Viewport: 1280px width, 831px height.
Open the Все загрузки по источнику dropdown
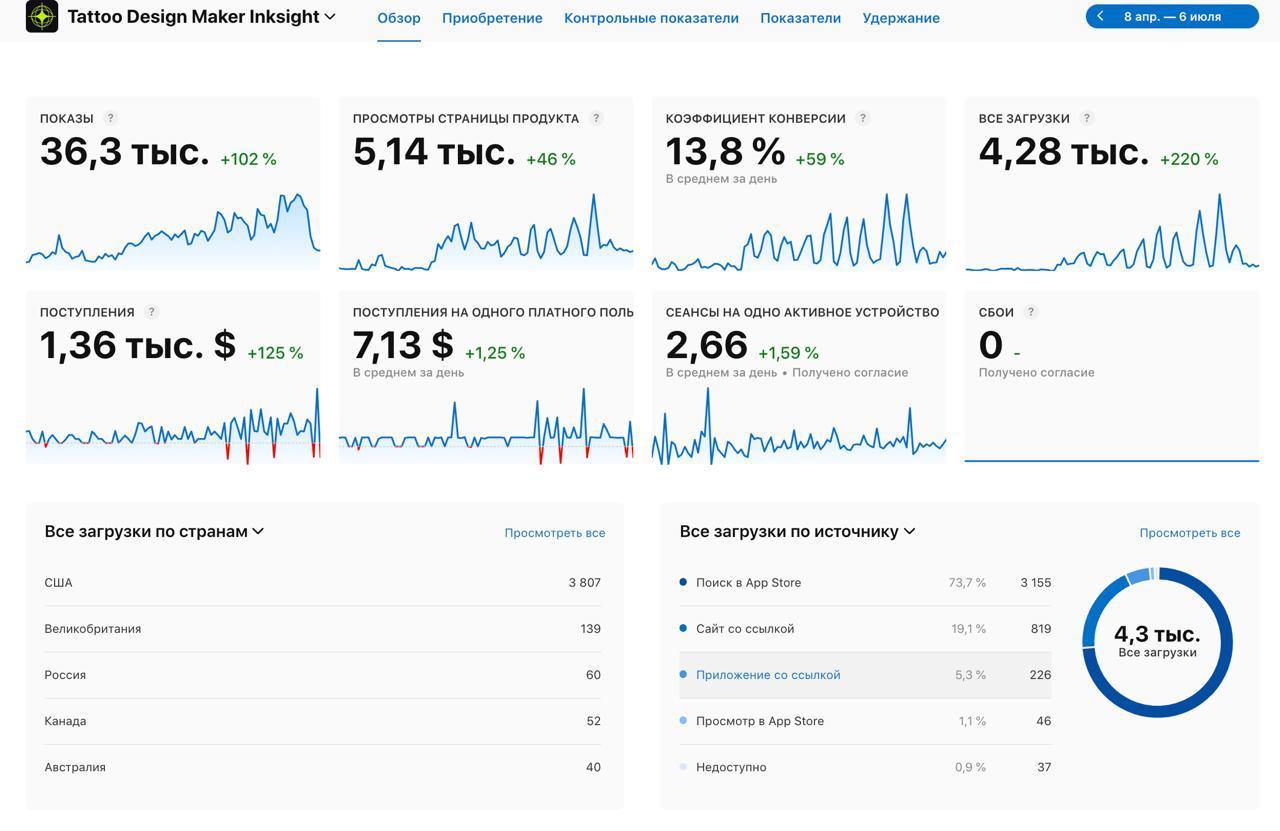coord(910,530)
